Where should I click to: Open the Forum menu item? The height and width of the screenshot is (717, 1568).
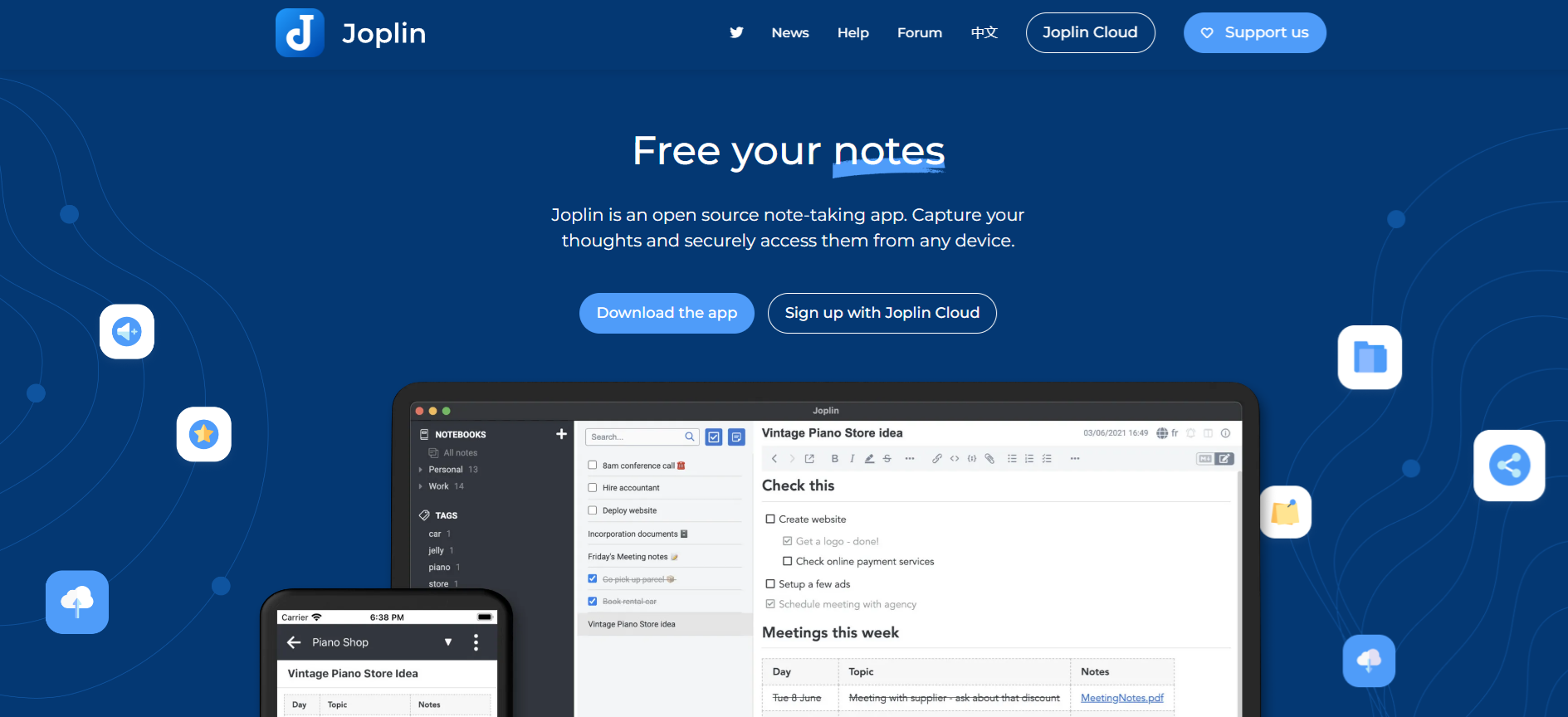[x=919, y=33]
